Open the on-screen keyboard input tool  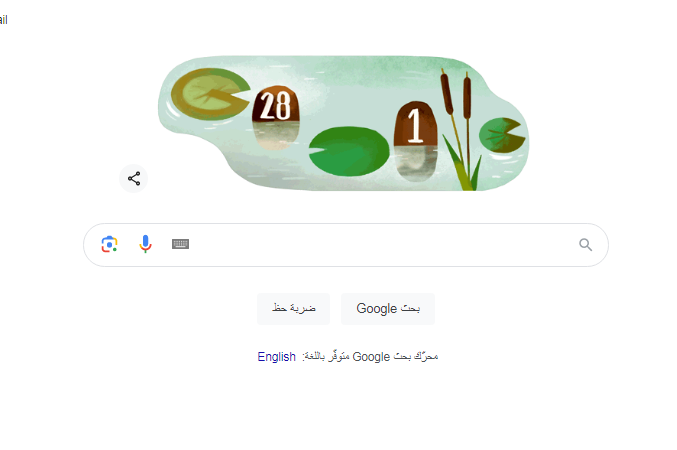point(180,244)
